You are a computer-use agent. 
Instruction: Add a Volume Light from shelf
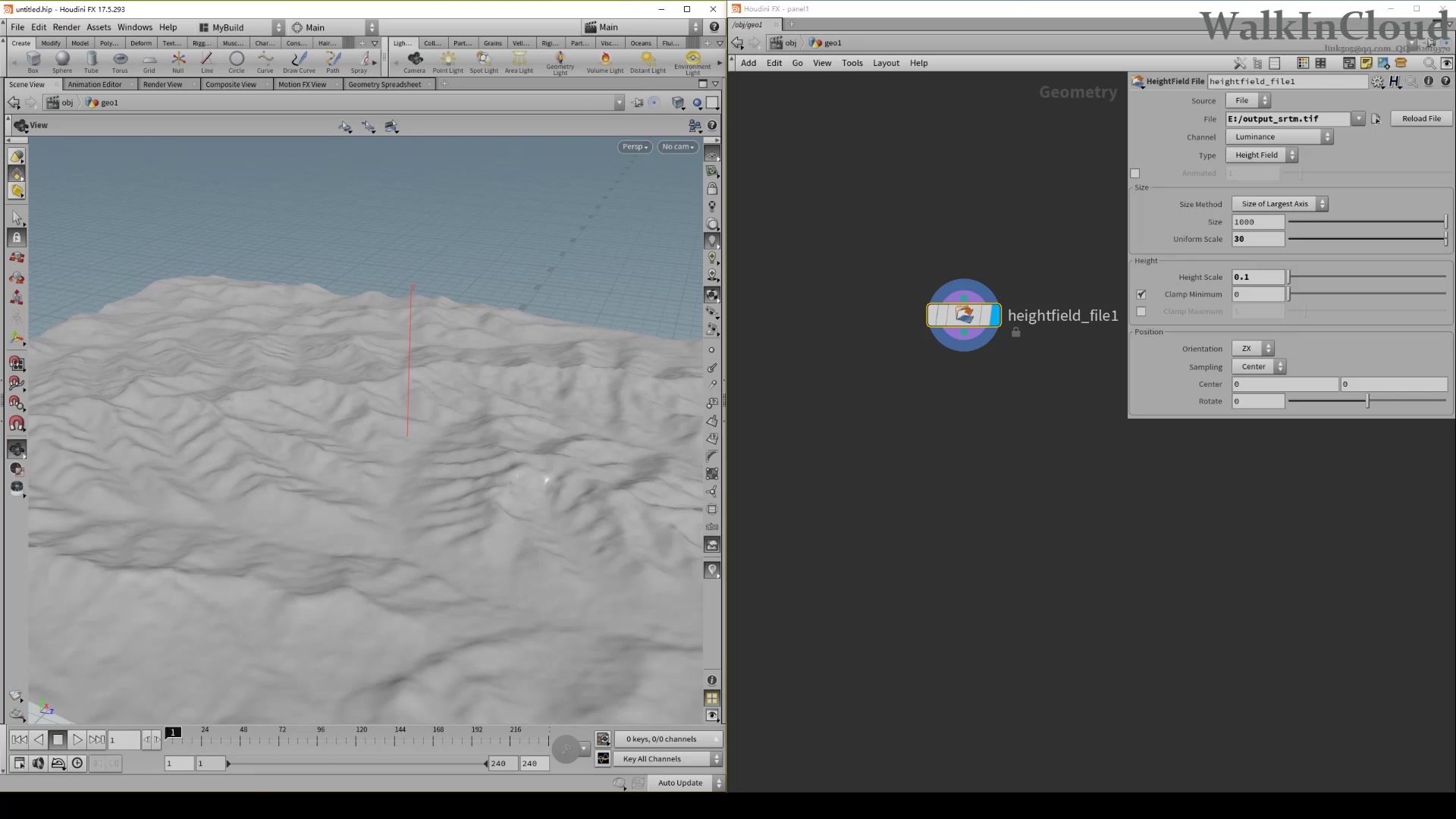(x=604, y=61)
